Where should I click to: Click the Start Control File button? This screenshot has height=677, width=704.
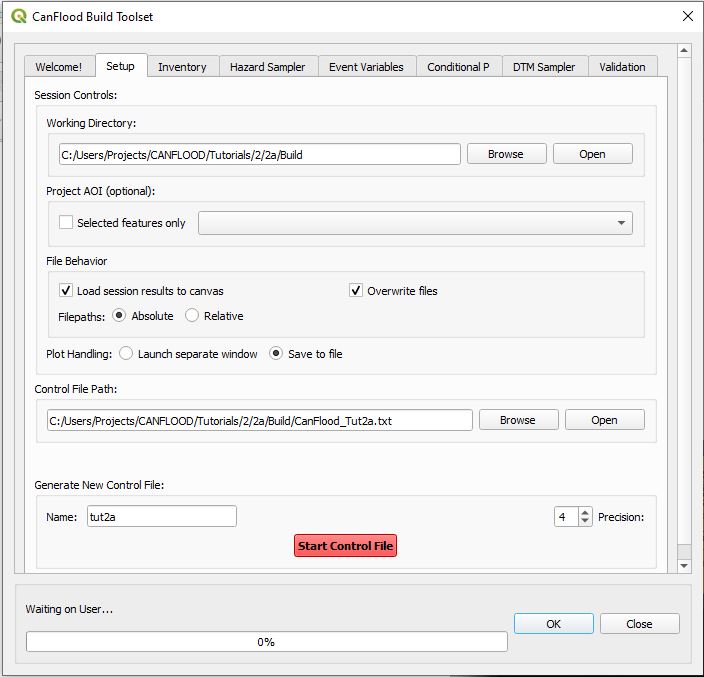[x=345, y=545]
